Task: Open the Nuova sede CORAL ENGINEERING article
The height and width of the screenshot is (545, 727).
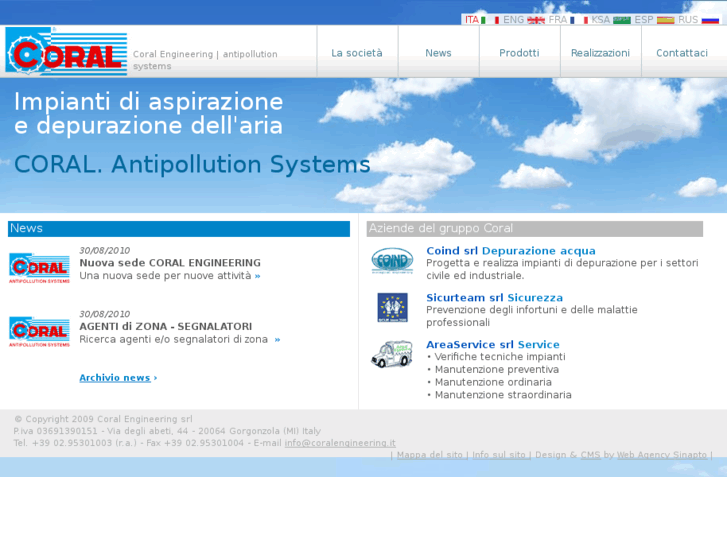Action: pyautogui.click(x=170, y=263)
